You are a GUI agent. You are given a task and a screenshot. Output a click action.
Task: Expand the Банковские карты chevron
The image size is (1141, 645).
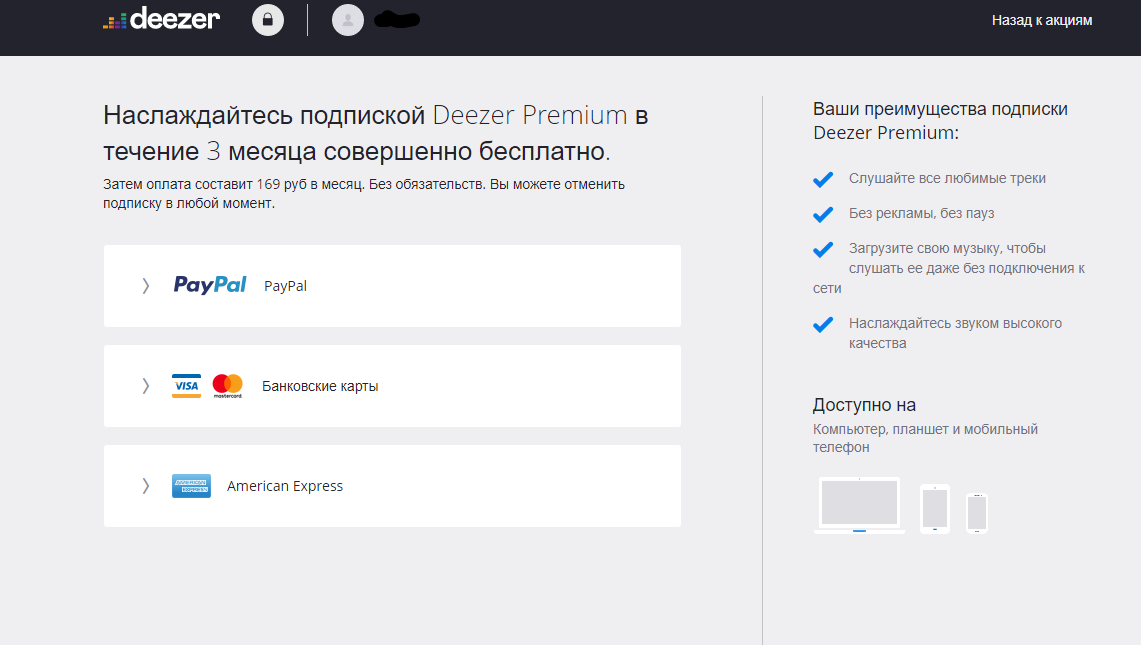tap(146, 386)
